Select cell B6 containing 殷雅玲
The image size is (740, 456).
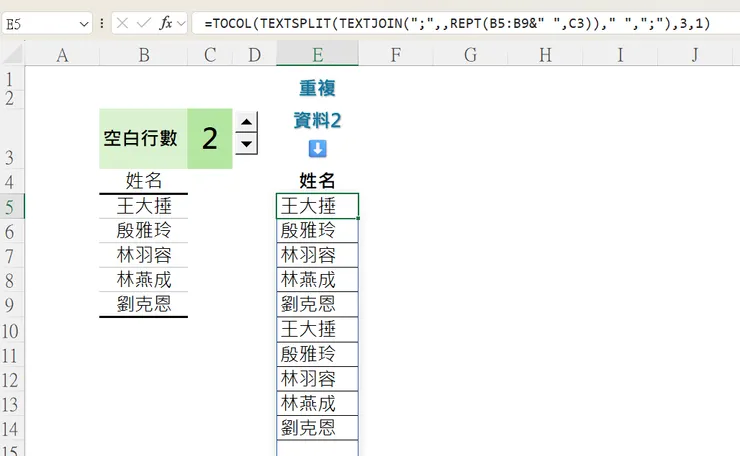coord(143,231)
